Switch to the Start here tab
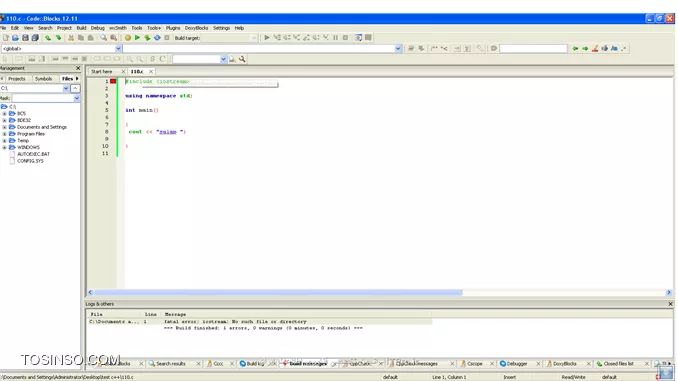678x381 pixels. 102,72
